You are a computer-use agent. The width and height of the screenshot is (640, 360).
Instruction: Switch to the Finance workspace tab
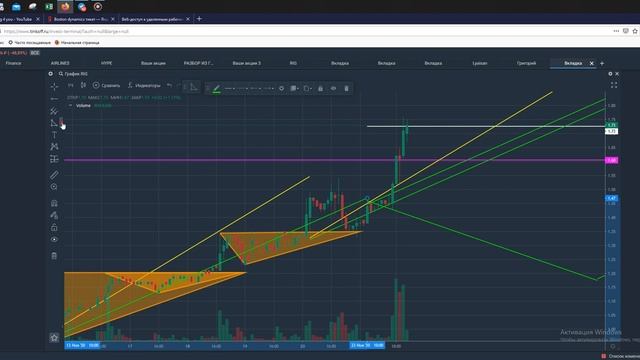(13, 63)
